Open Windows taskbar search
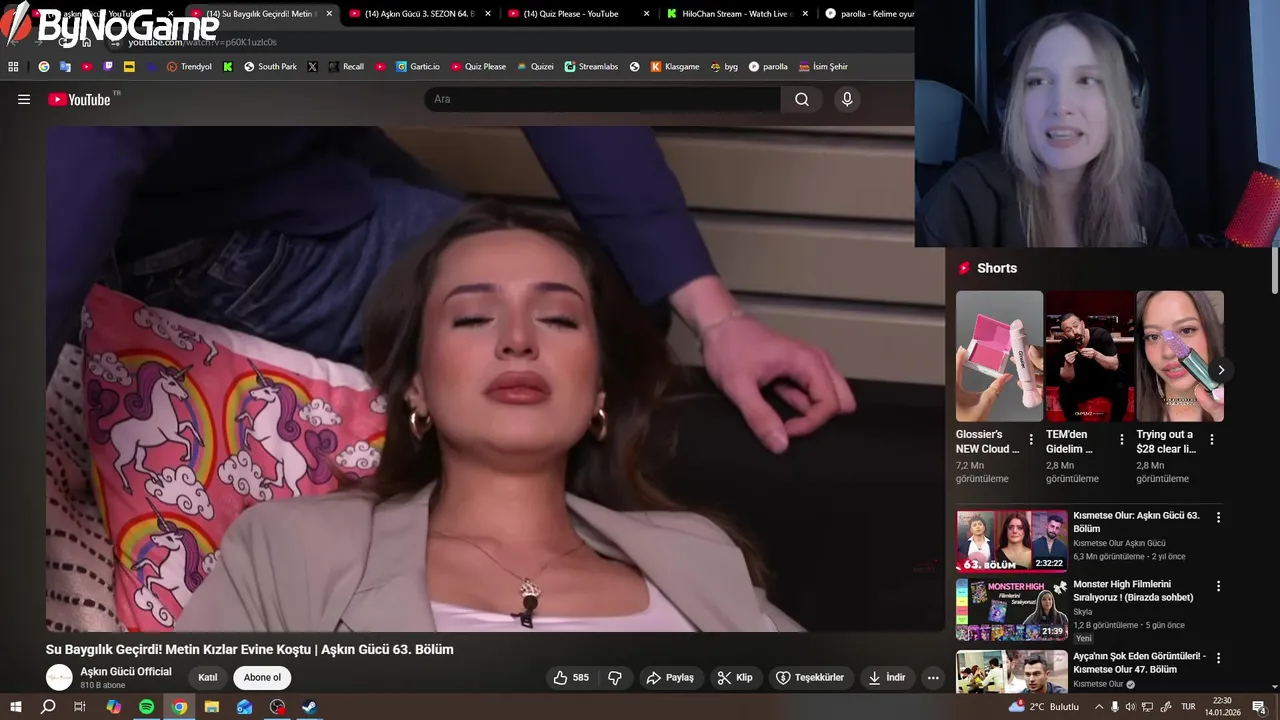The image size is (1280, 720). 48,707
